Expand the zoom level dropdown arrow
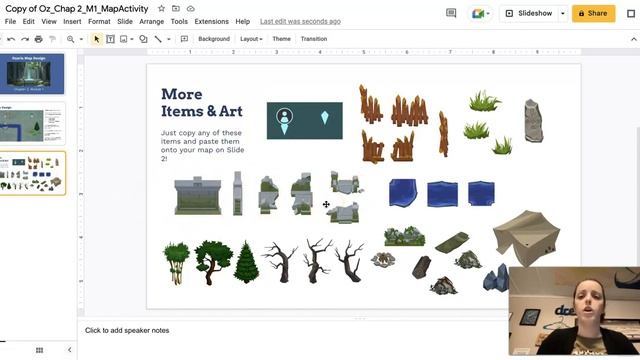 pos(81,39)
